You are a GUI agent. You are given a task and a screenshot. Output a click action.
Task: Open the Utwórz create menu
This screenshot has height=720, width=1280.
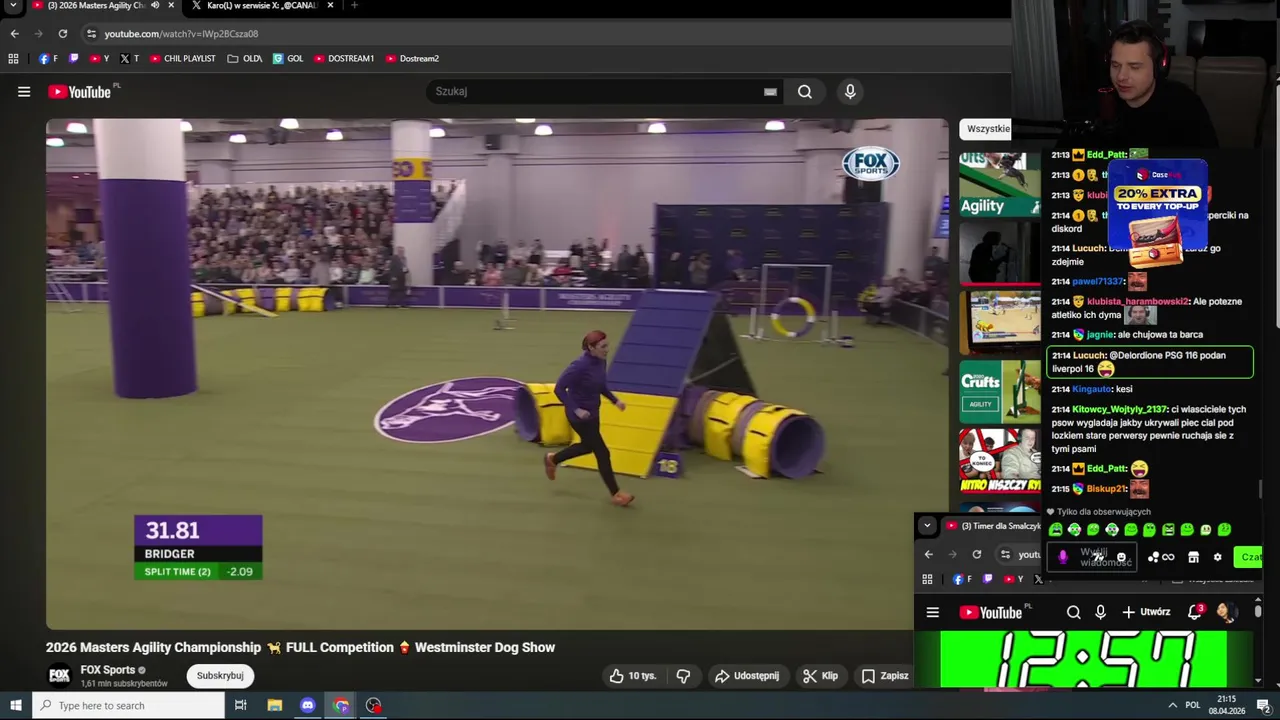(1146, 612)
